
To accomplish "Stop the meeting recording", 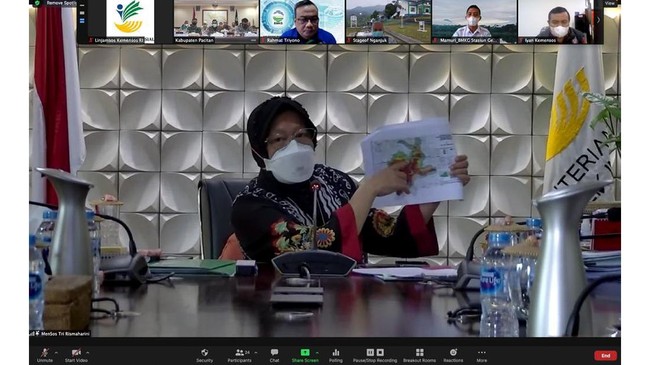I will (x=380, y=352).
